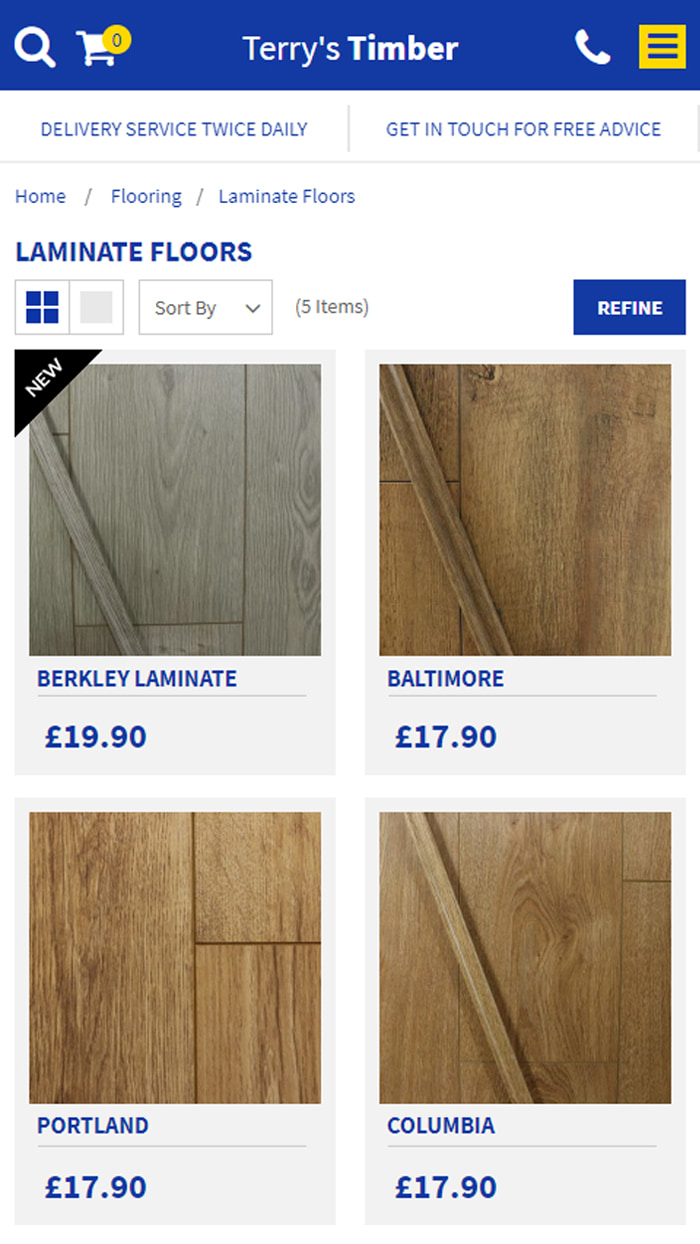
Task: Open Terry's Timber logo homepage
Action: [x=350, y=47]
